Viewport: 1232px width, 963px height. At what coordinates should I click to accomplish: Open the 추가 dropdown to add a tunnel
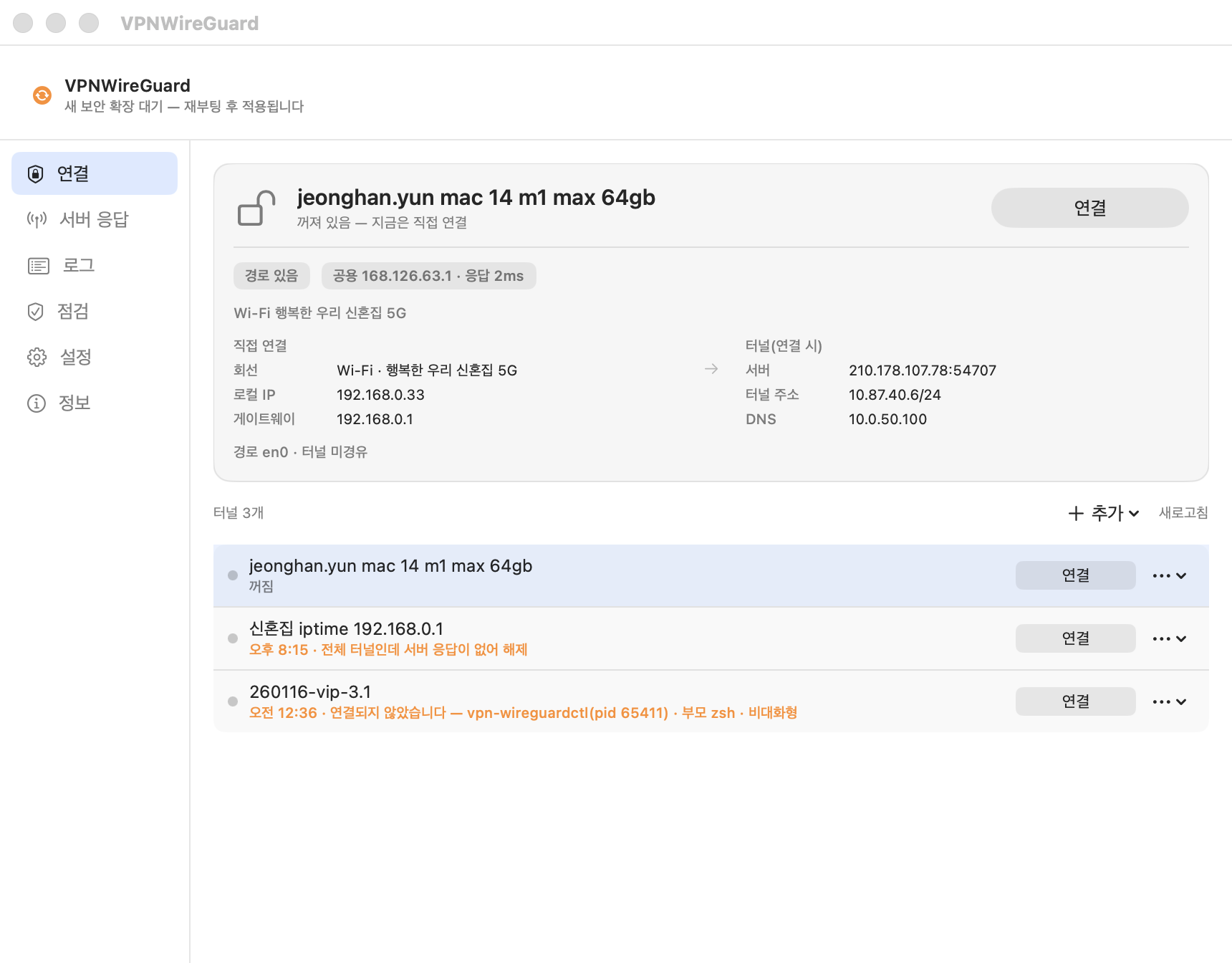tap(1103, 513)
